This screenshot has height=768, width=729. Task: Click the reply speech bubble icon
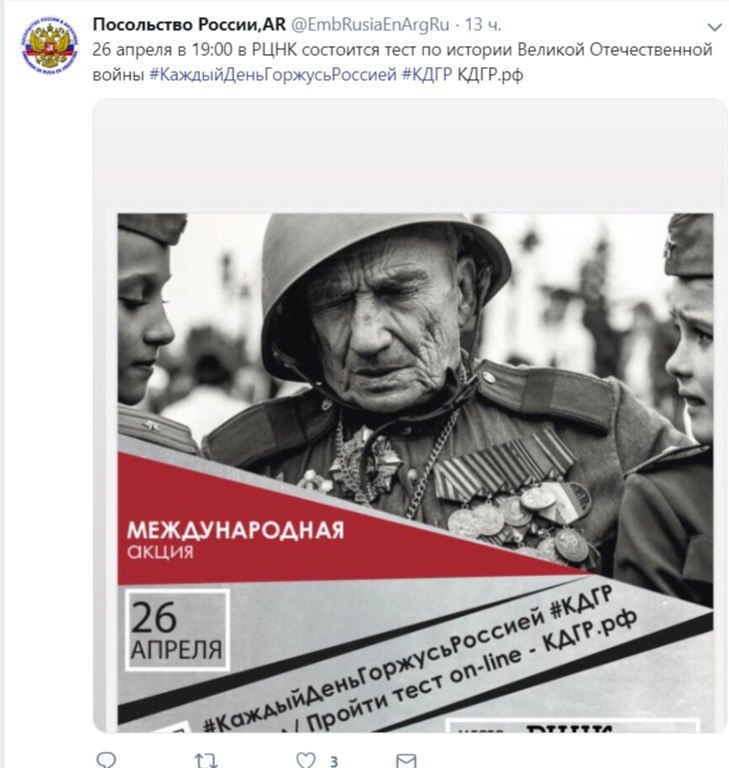(106, 760)
